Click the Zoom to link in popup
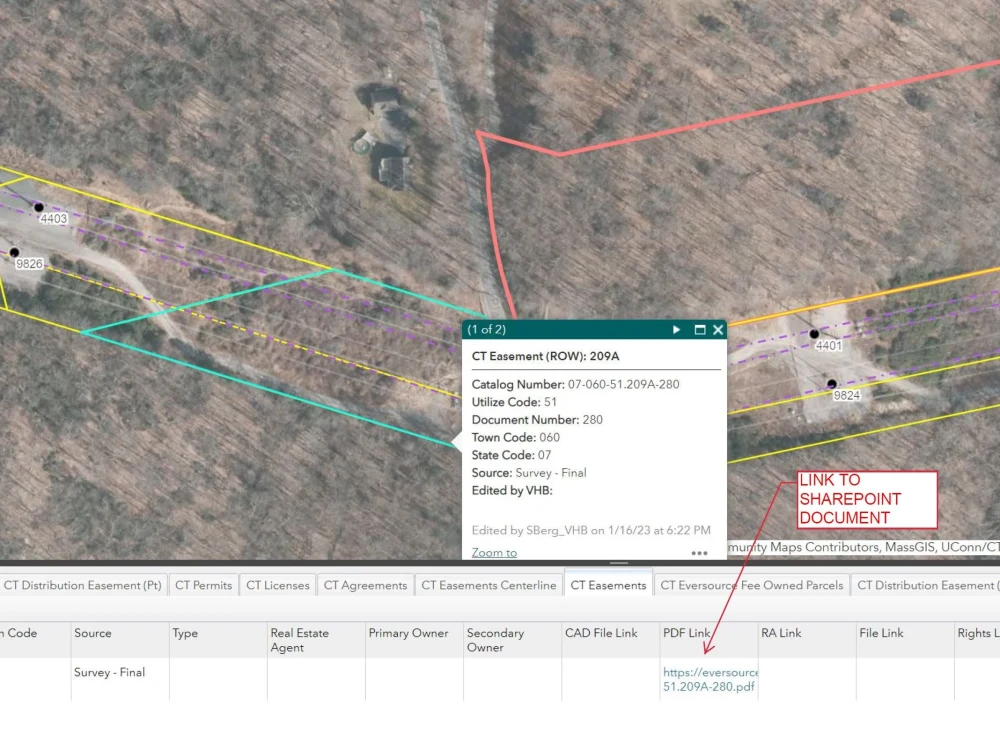Viewport: 1000px width, 750px height. click(x=493, y=552)
